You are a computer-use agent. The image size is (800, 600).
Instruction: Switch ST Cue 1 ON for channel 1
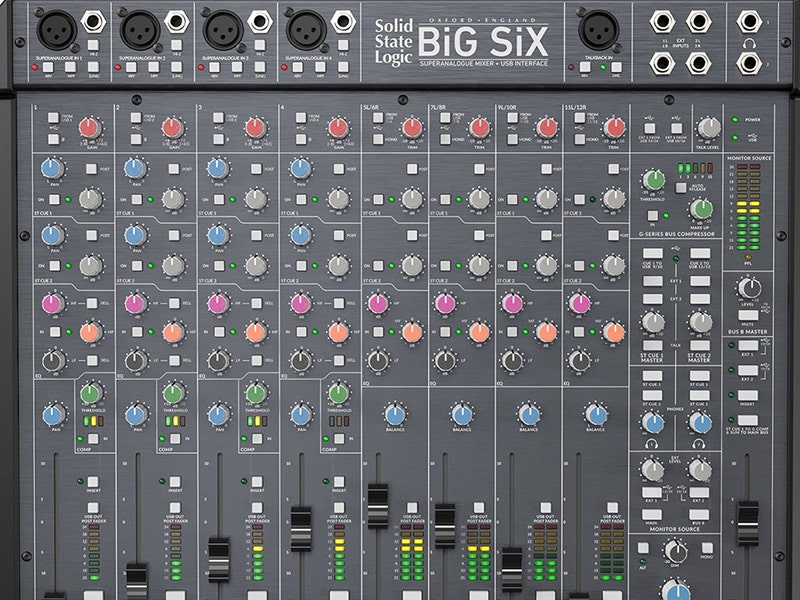(54, 199)
